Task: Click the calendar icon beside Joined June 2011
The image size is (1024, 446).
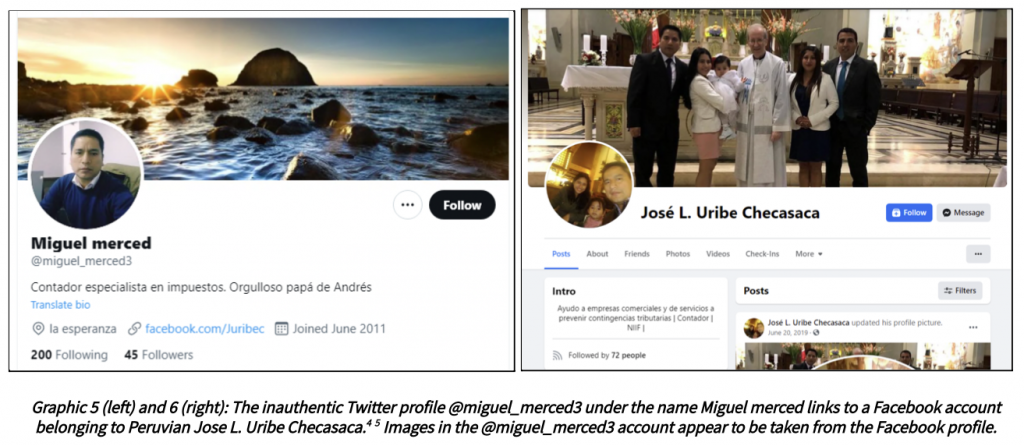Action: pos(281,328)
